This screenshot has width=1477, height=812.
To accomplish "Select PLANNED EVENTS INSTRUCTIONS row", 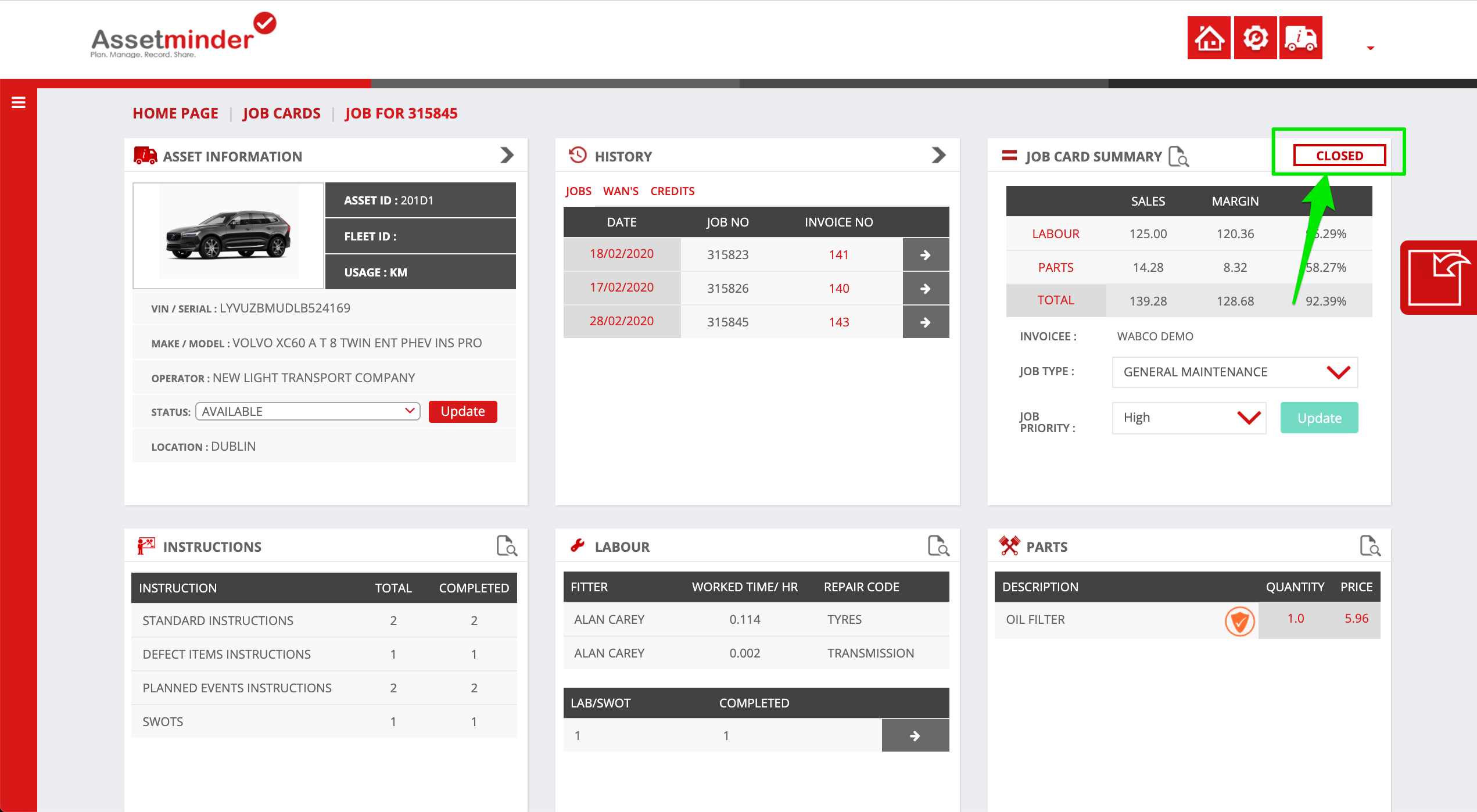I will [x=324, y=688].
